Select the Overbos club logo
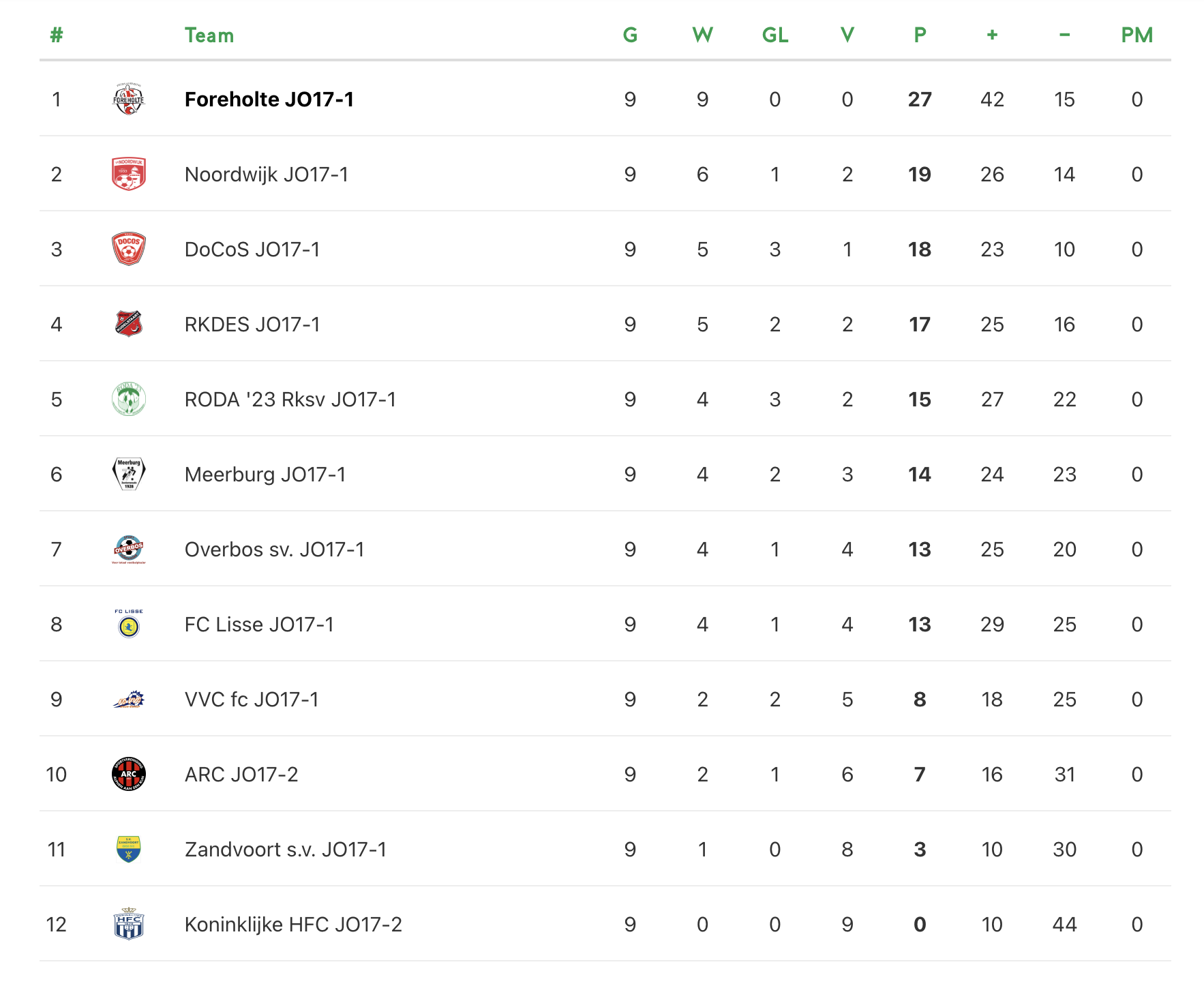This screenshot has width=1204, height=986. click(x=128, y=550)
